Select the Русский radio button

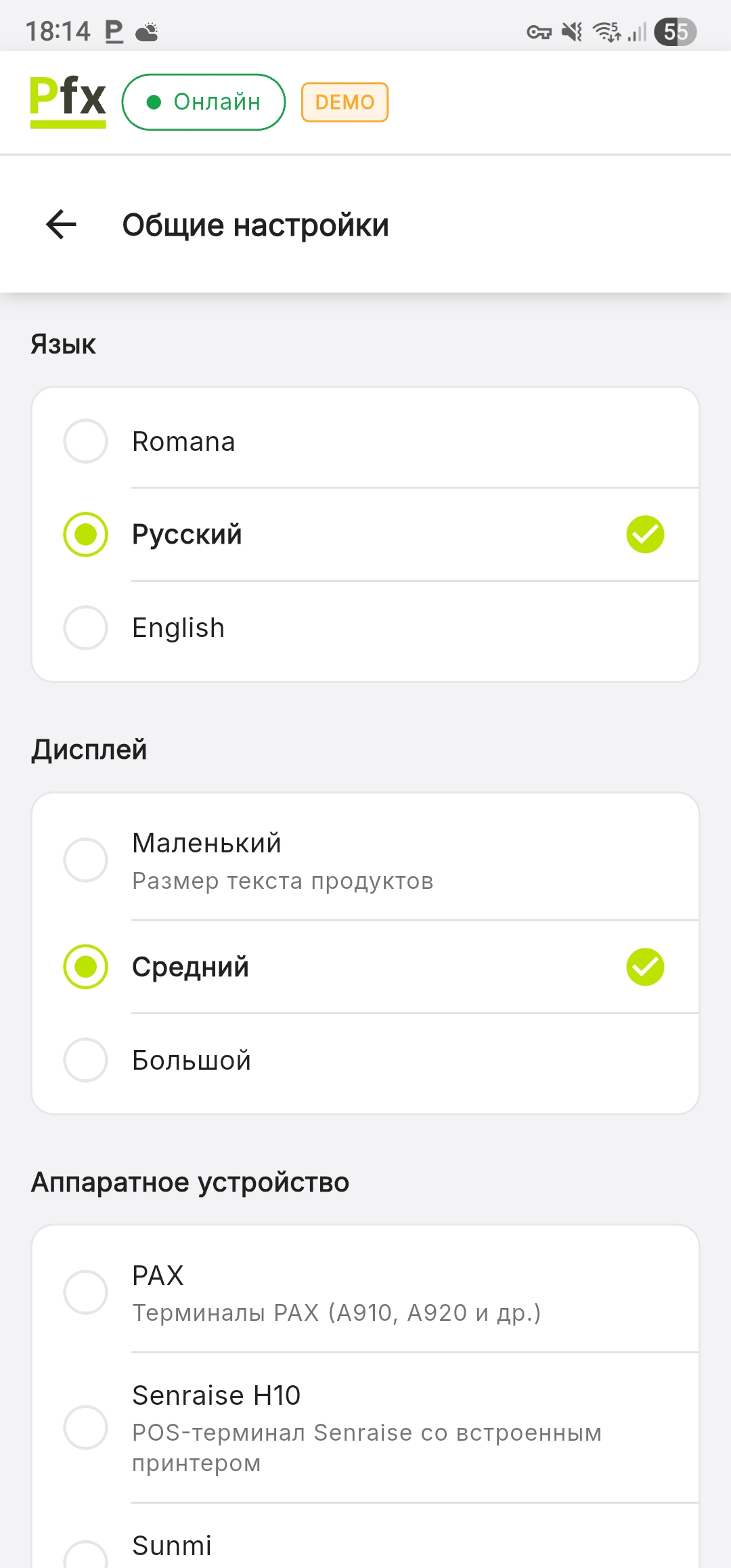(x=86, y=534)
